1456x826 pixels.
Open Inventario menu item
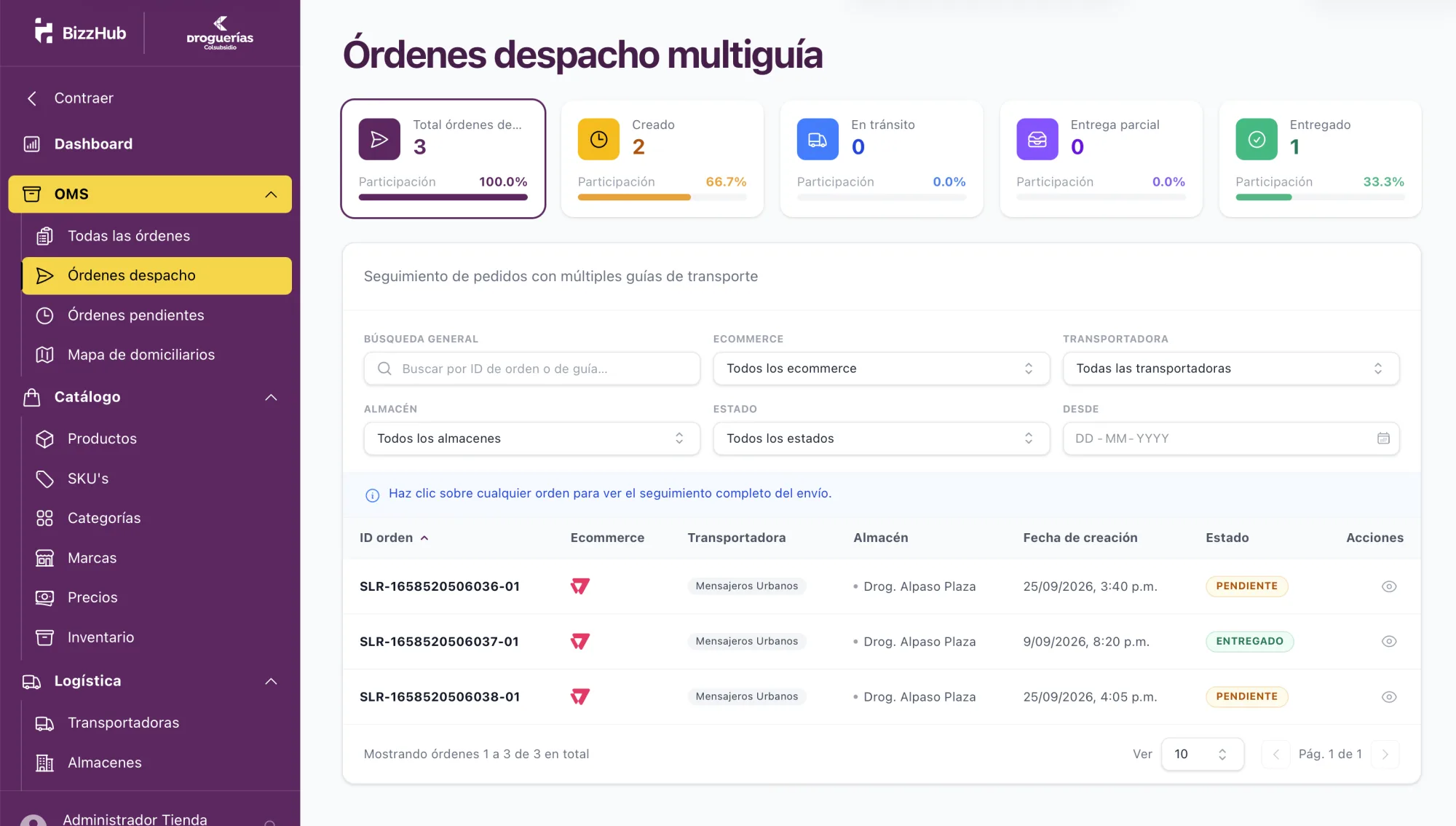coord(157,637)
